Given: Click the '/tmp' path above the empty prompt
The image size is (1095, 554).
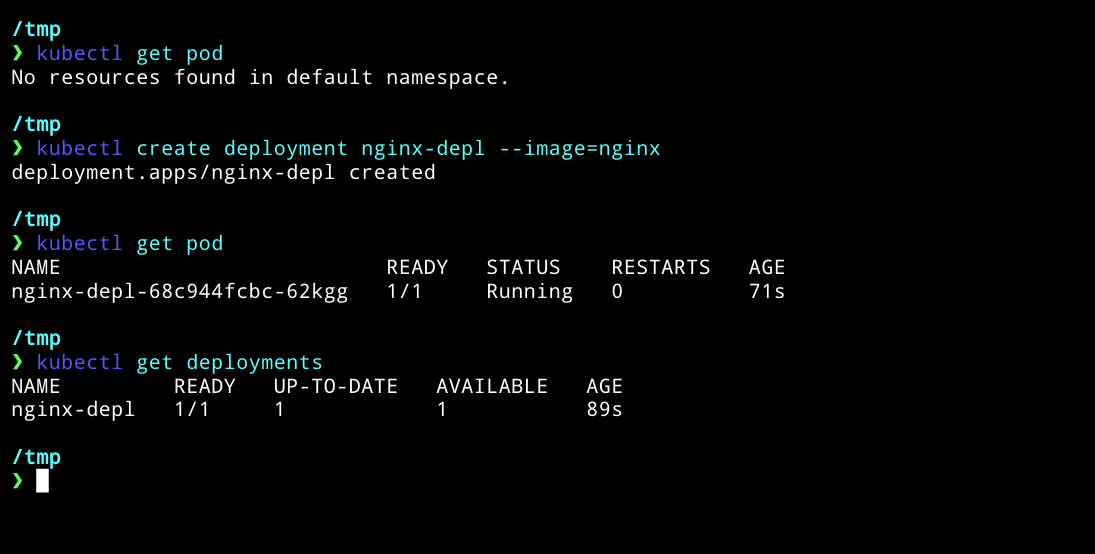Looking at the screenshot, I should 36,458.
